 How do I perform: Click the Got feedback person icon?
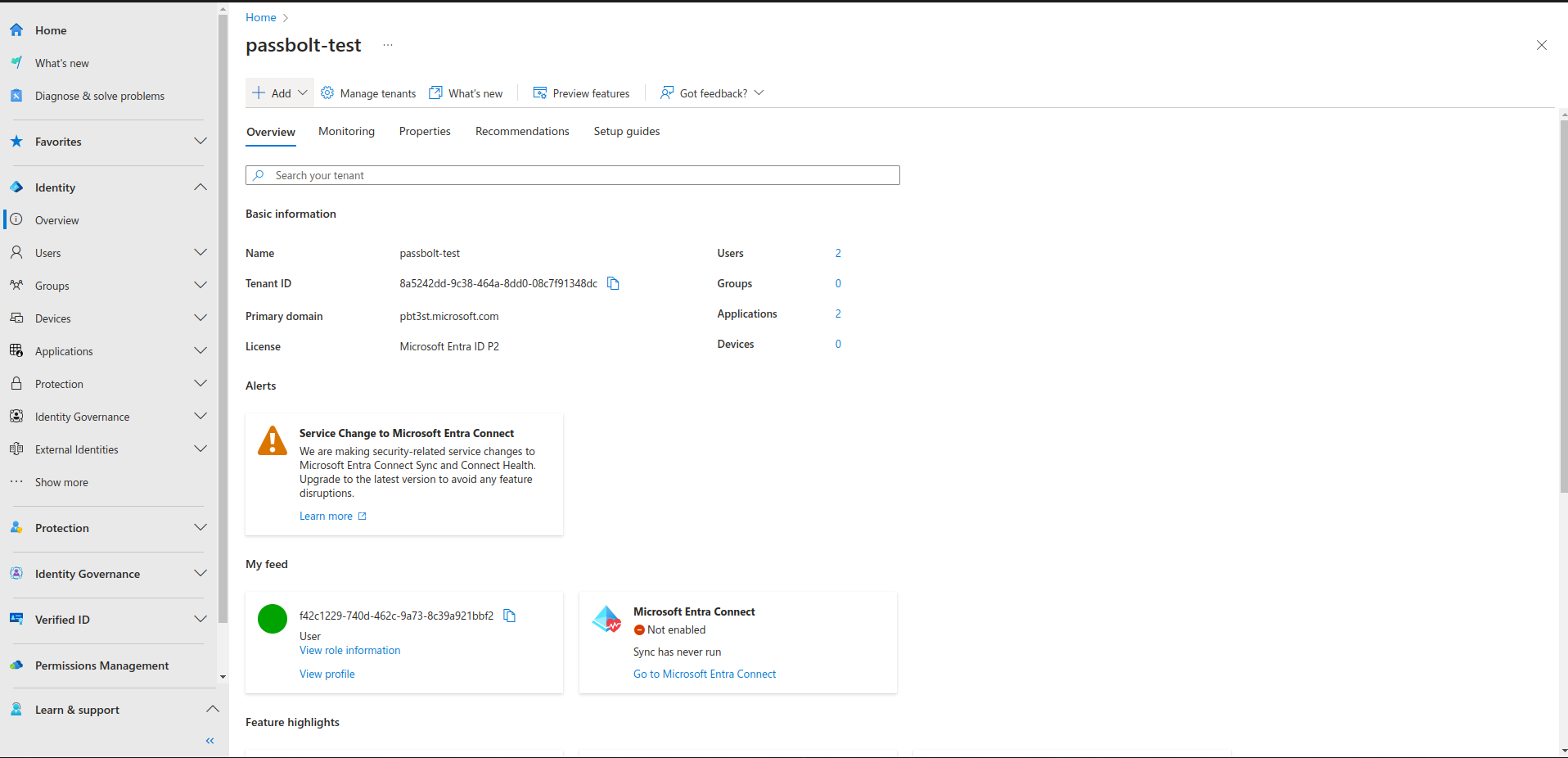coord(667,93)
